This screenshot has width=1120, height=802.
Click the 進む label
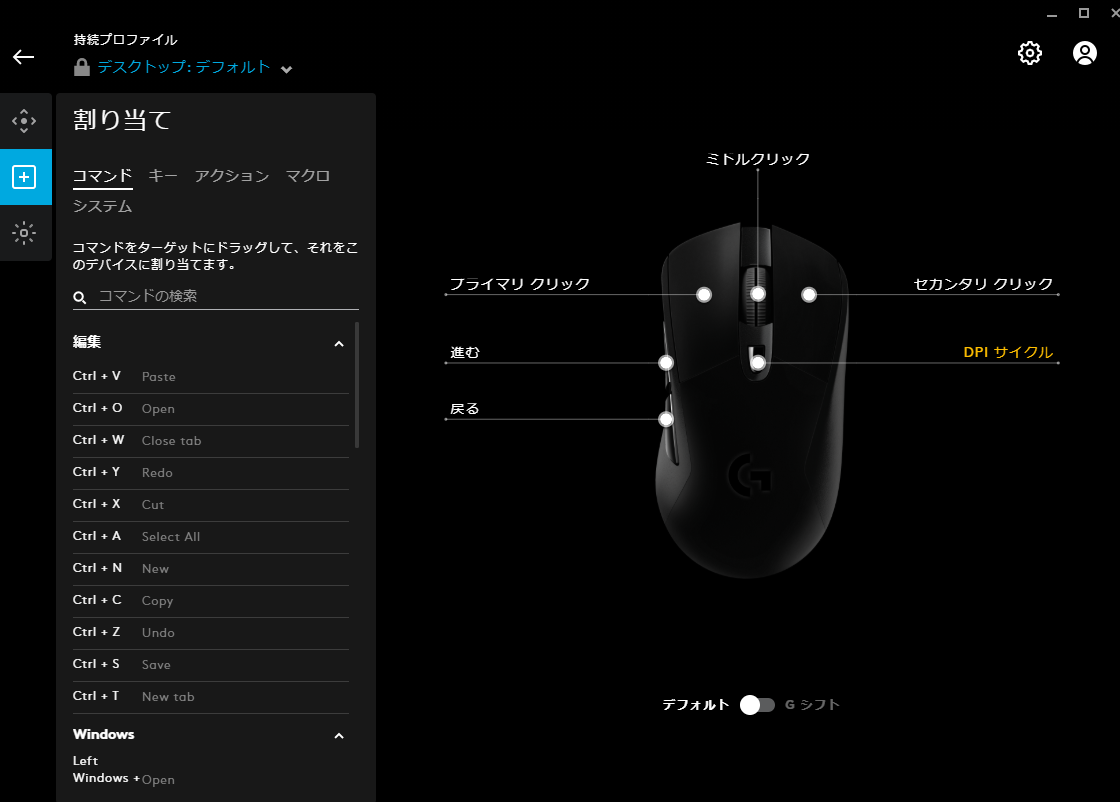click(465, 352)
